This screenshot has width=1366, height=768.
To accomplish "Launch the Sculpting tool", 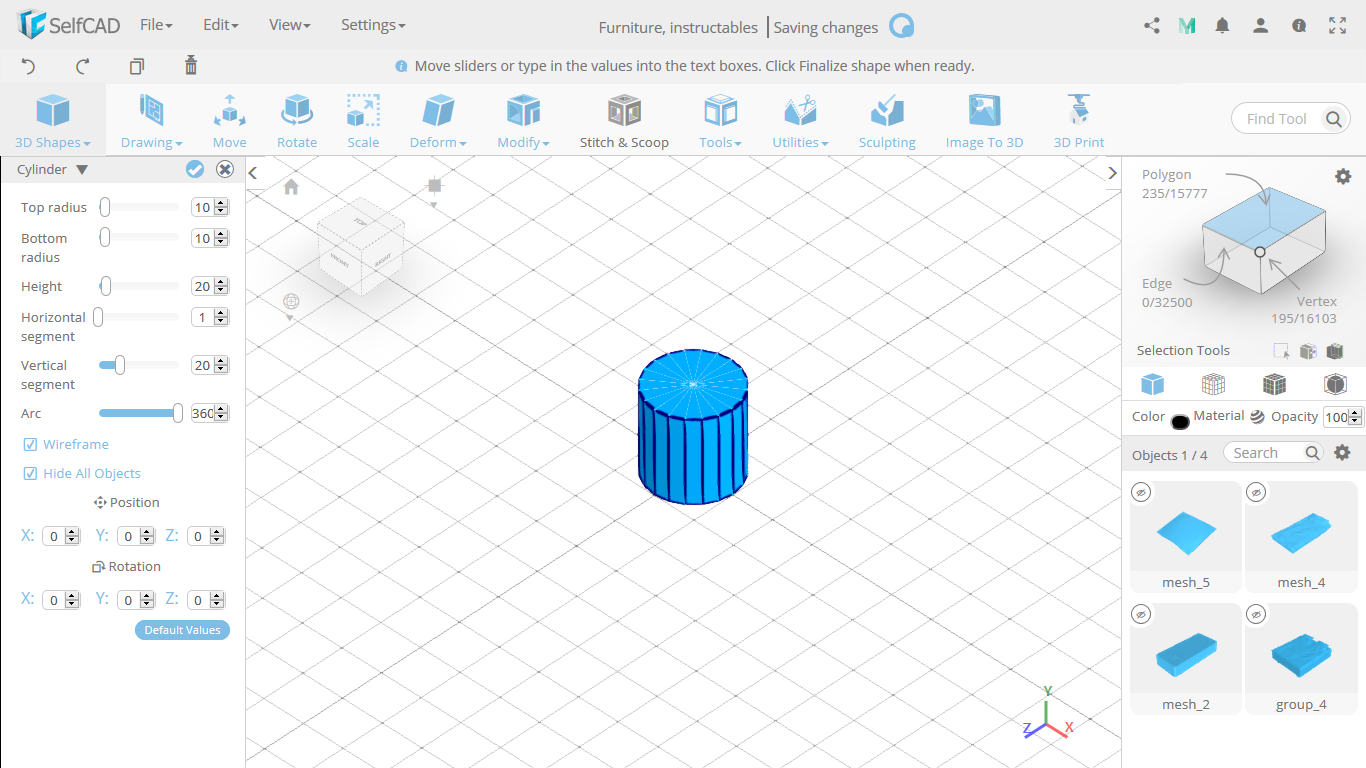I will click(x=887, y=121).
